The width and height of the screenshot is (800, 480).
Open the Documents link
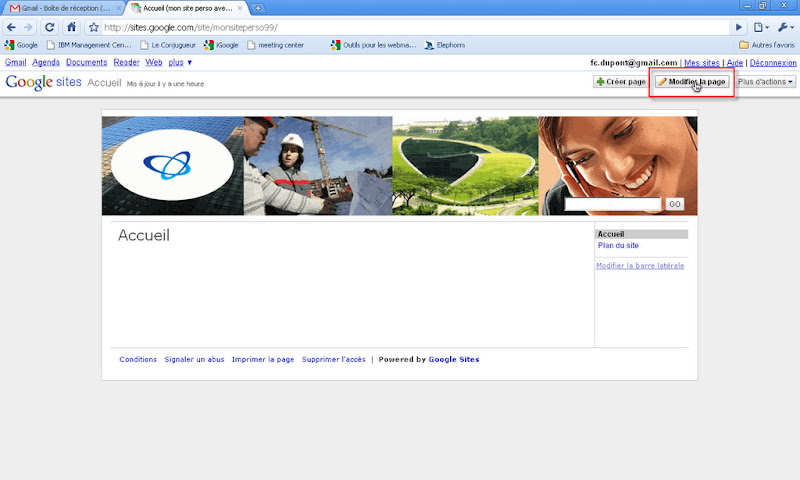(x=87, y=62)
